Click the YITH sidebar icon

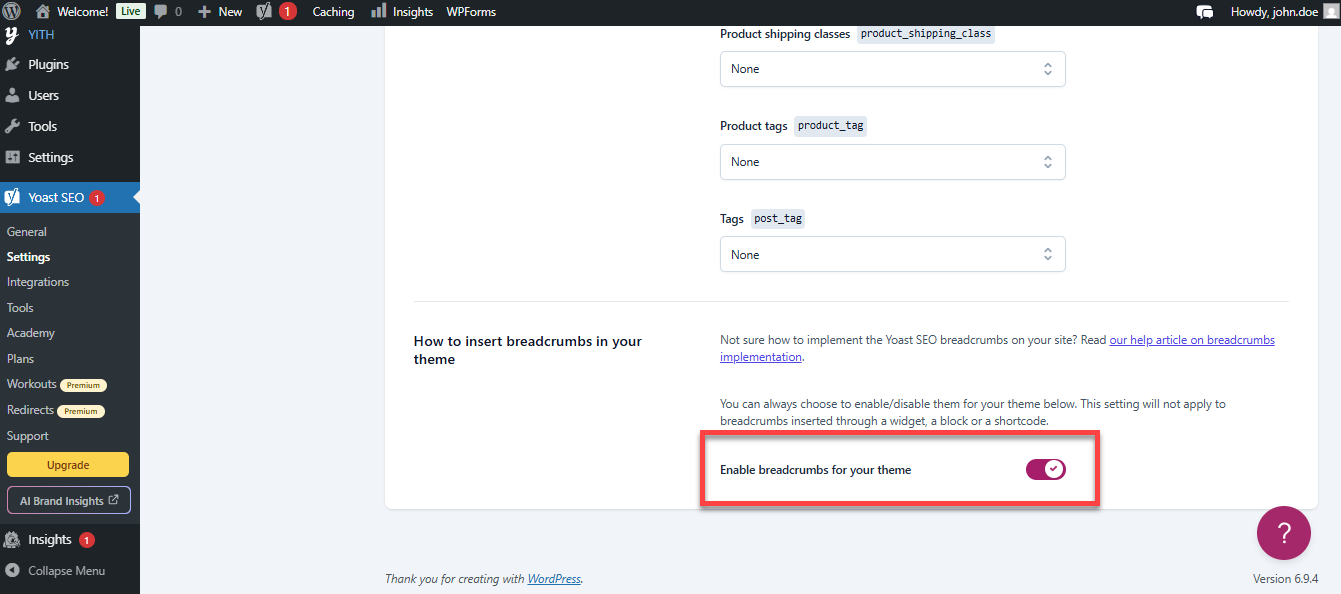(12, 33)
